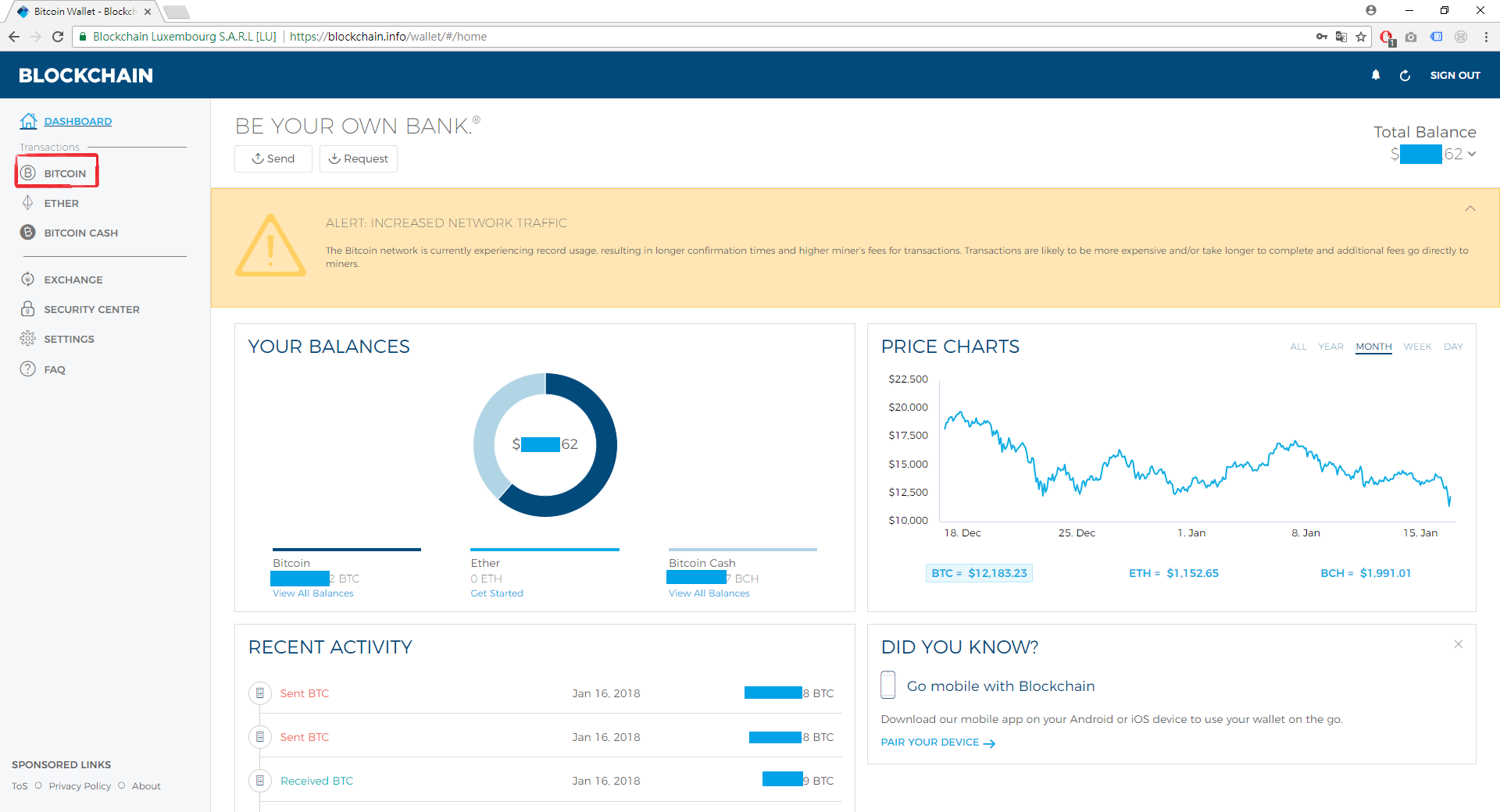
Task: Click the Received BTC activity row label
Action: 316,781
